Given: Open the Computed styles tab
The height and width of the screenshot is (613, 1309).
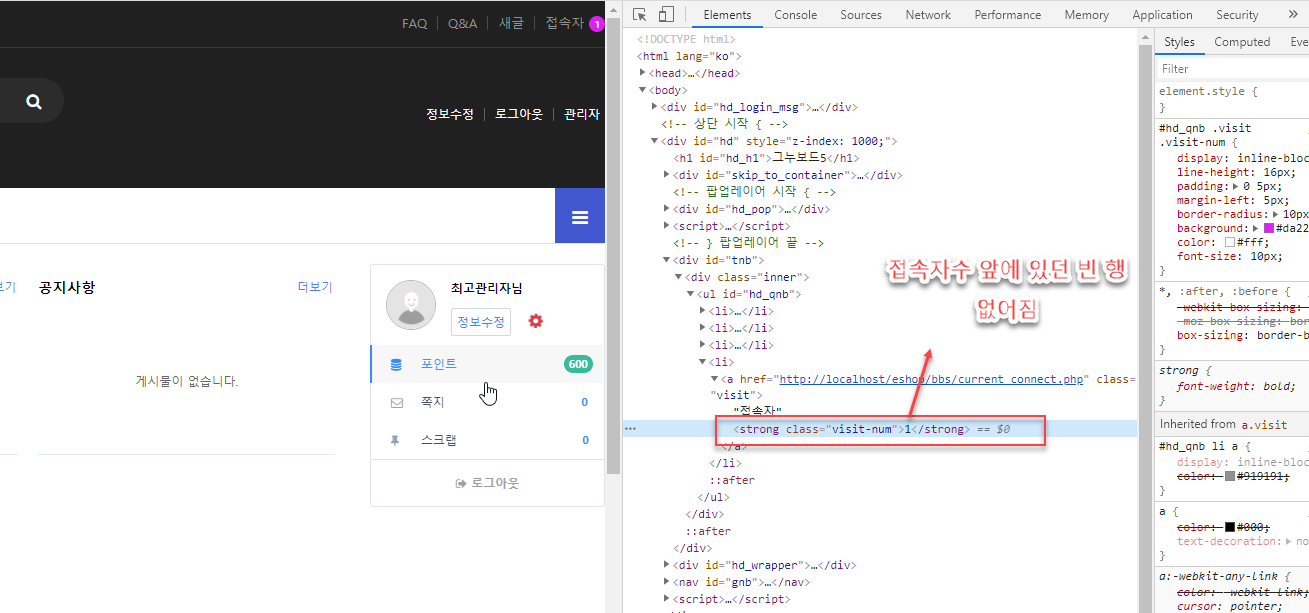Looking at the screenshot, I should pos(1242,42).
